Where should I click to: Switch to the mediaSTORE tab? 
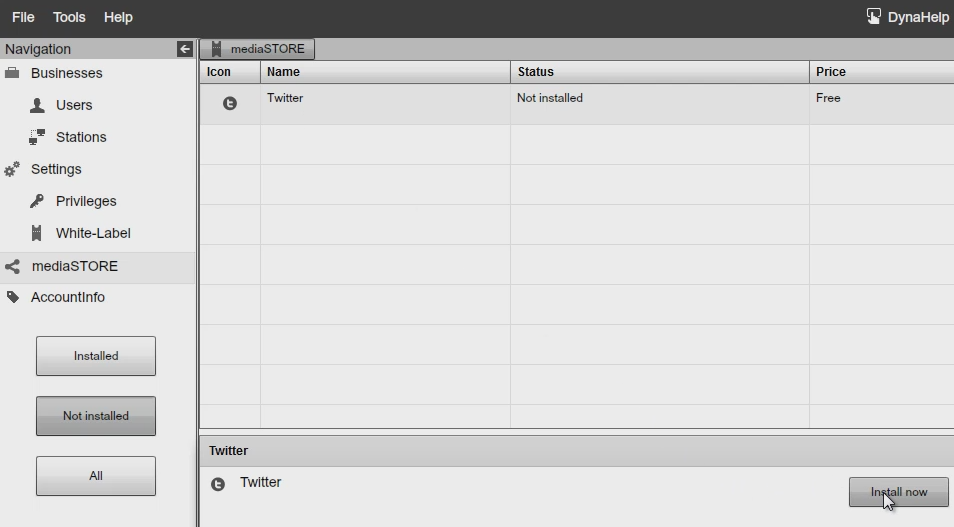[258, 49]
